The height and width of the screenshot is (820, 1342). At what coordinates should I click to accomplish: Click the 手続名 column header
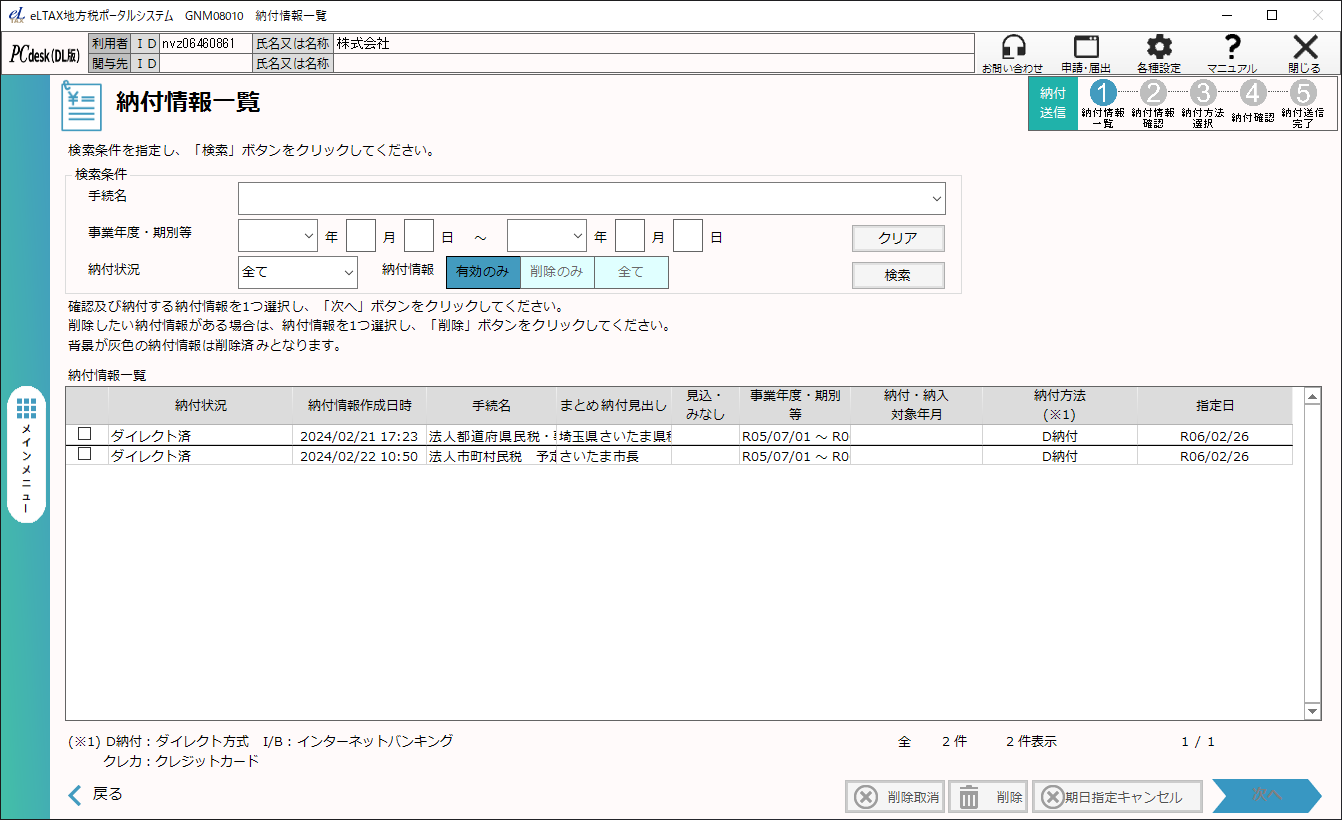[492, 406]
